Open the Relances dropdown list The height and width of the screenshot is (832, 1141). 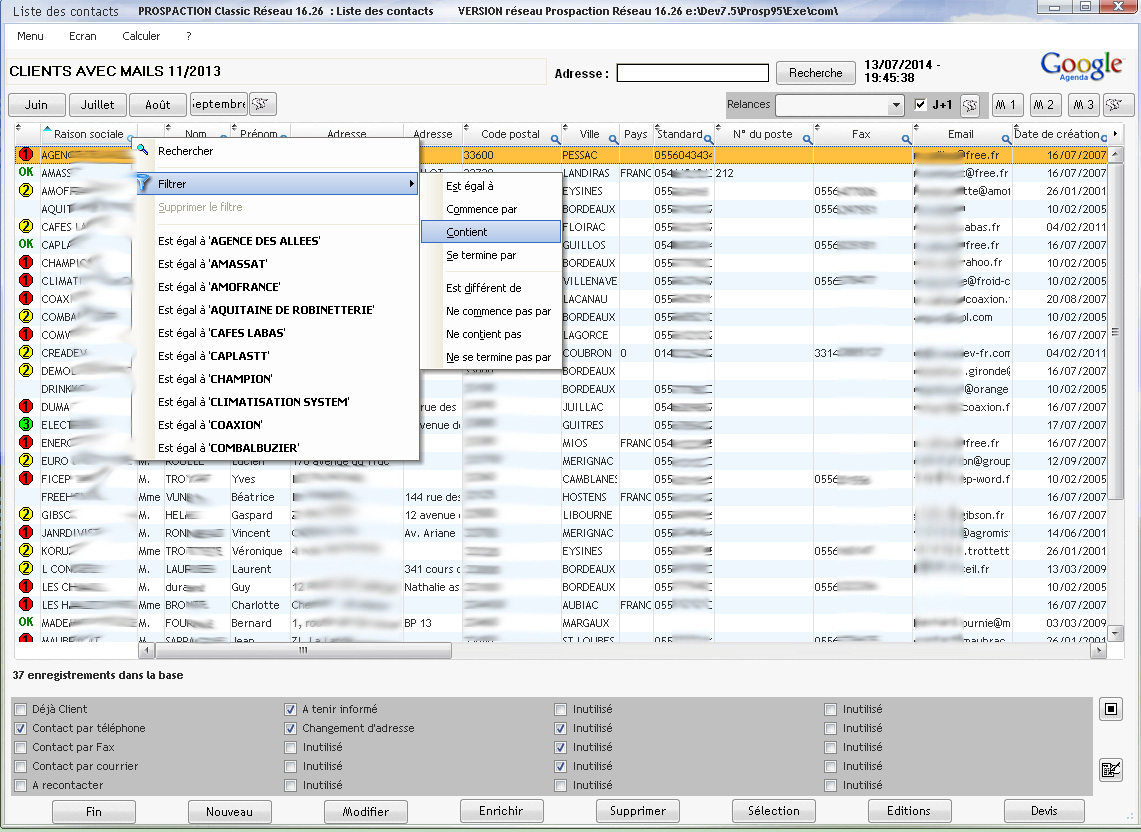coord(895,105)
